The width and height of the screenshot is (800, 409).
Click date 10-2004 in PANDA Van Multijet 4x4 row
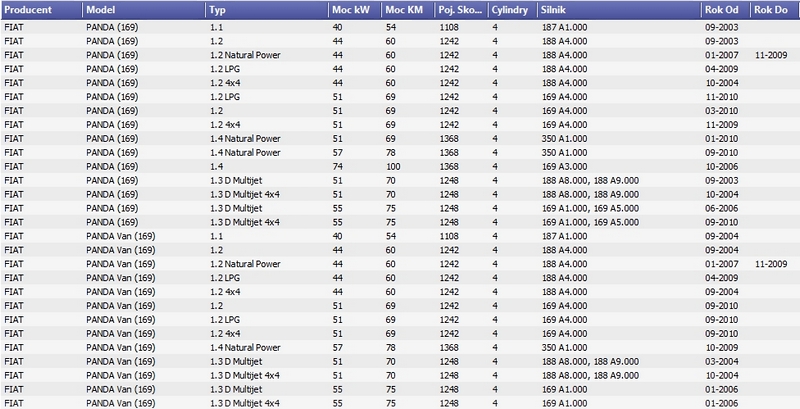click(x=721, y=376)
